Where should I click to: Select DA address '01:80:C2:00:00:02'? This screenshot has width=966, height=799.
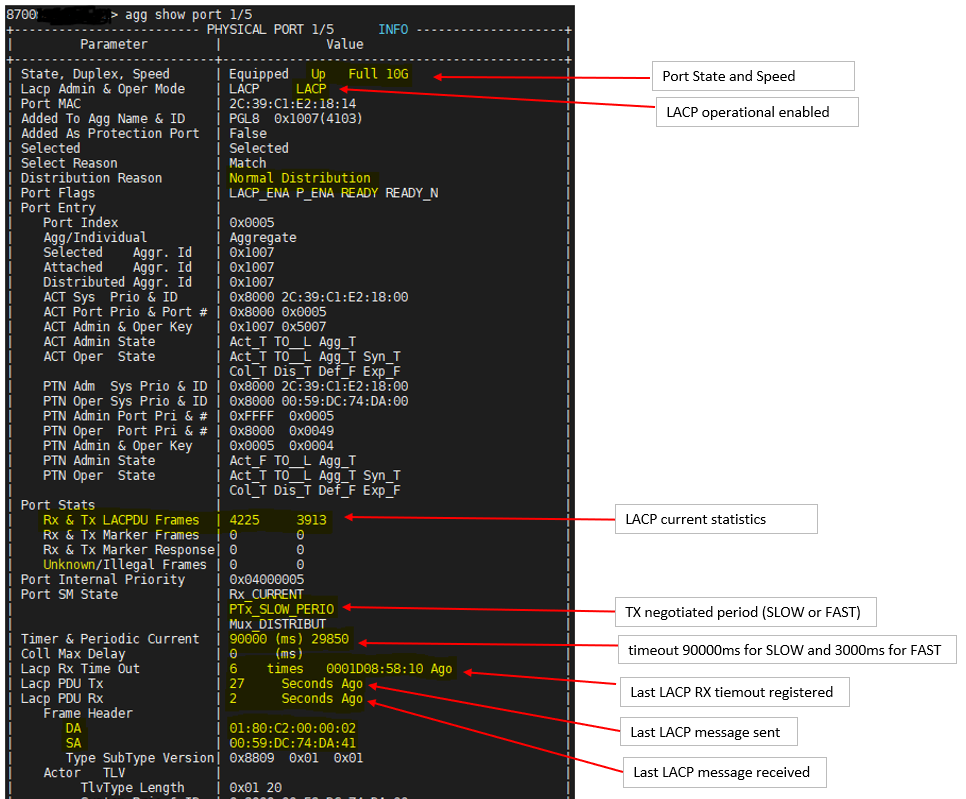(x=293, y=728)
